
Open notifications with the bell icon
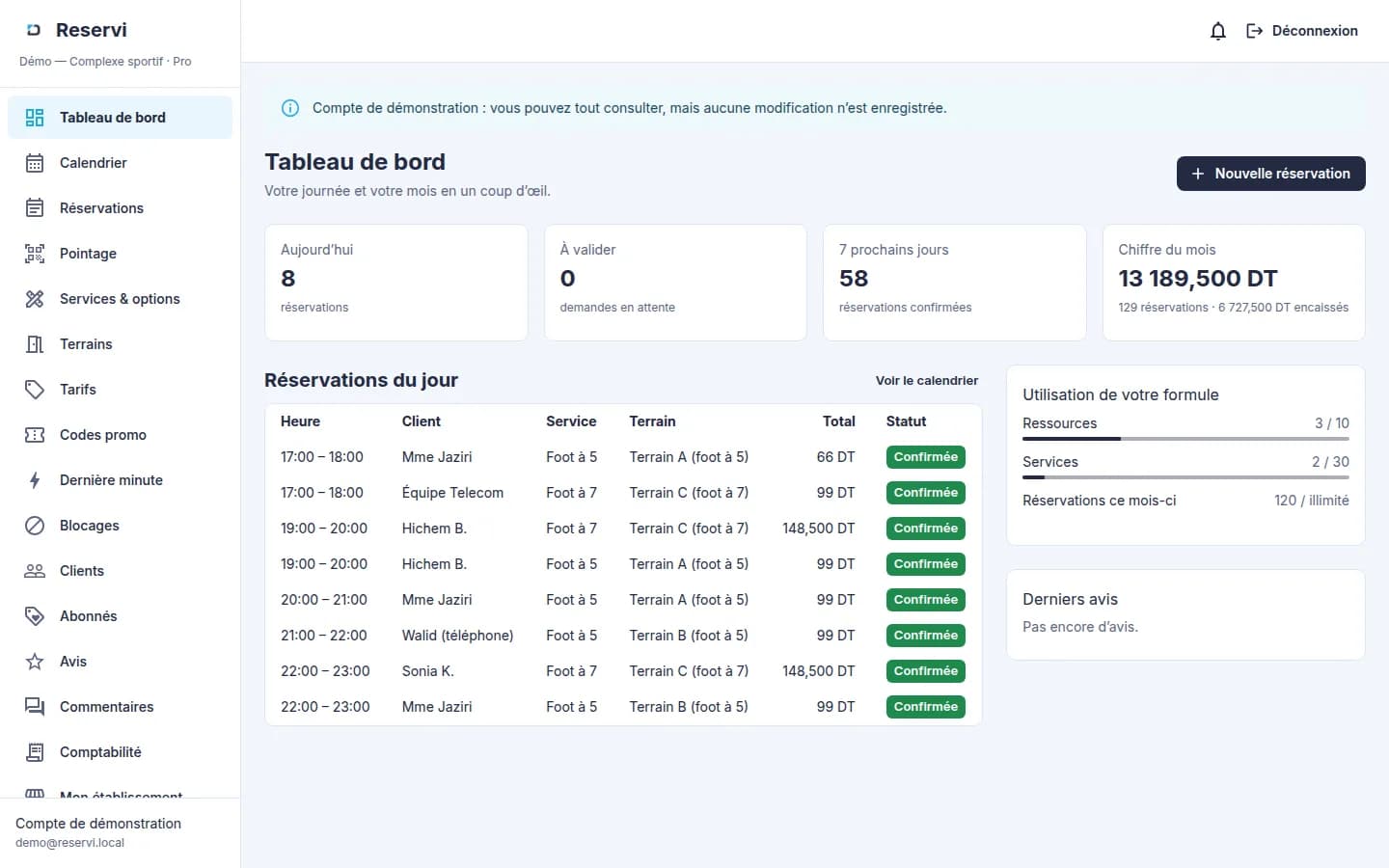point(1218,31)
